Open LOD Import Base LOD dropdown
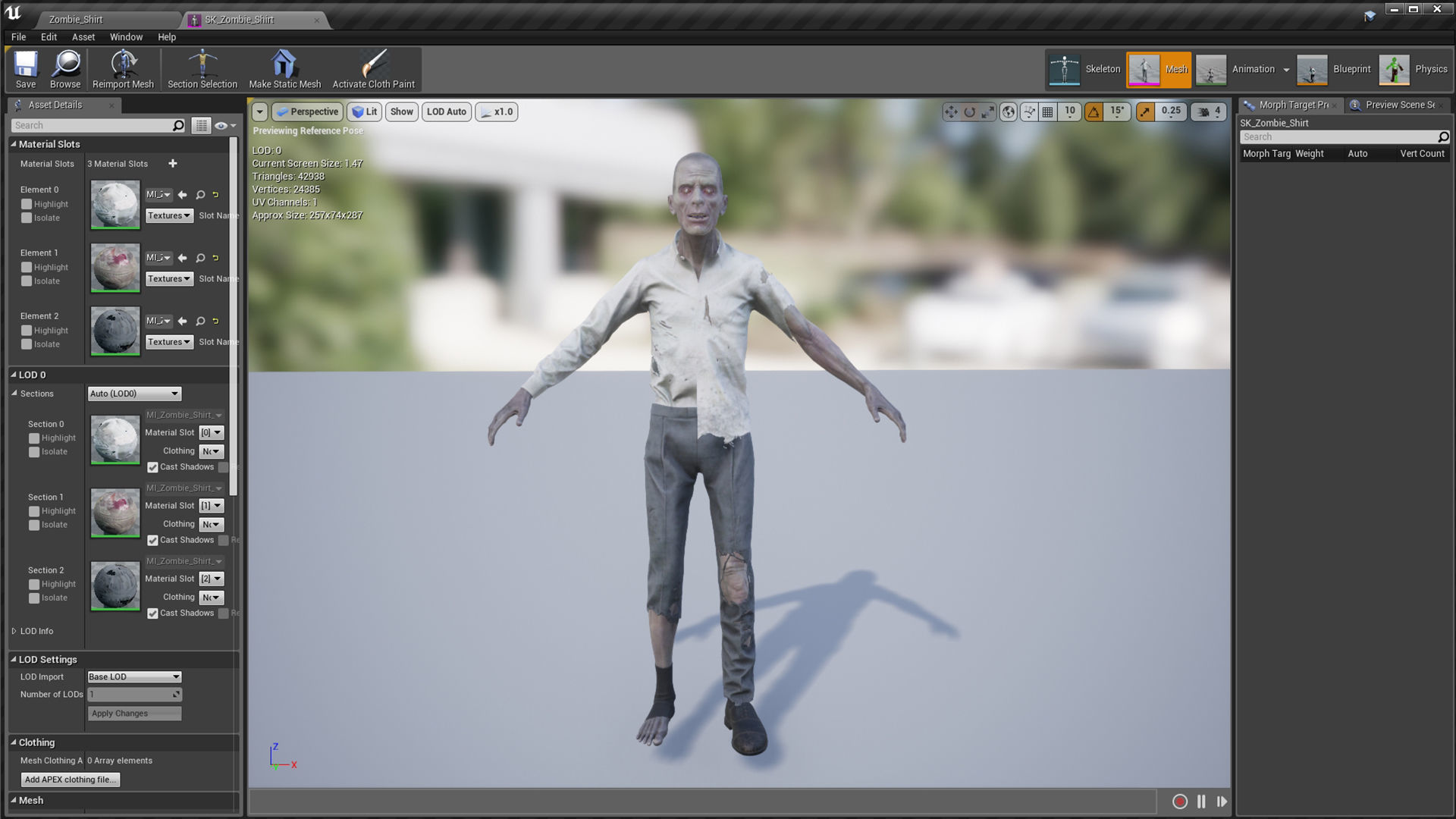Image resolution: width=1456 pixels, height=819 pixels. click(134, 677)
